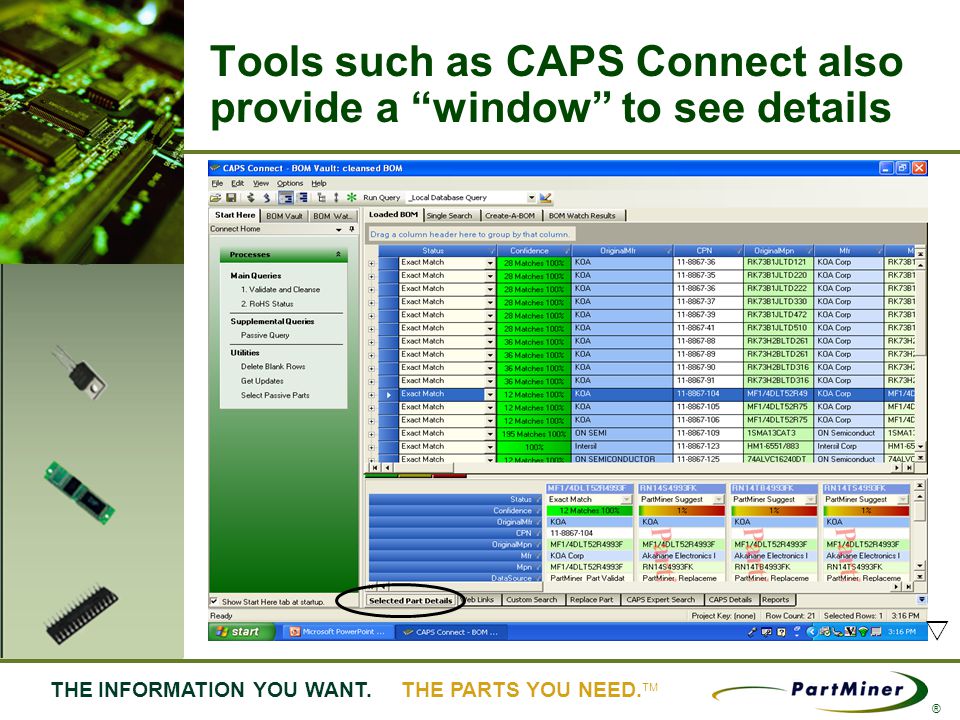Collapse the Processes panel chevron
960x720 pixels.
click(x=338, y=254)
